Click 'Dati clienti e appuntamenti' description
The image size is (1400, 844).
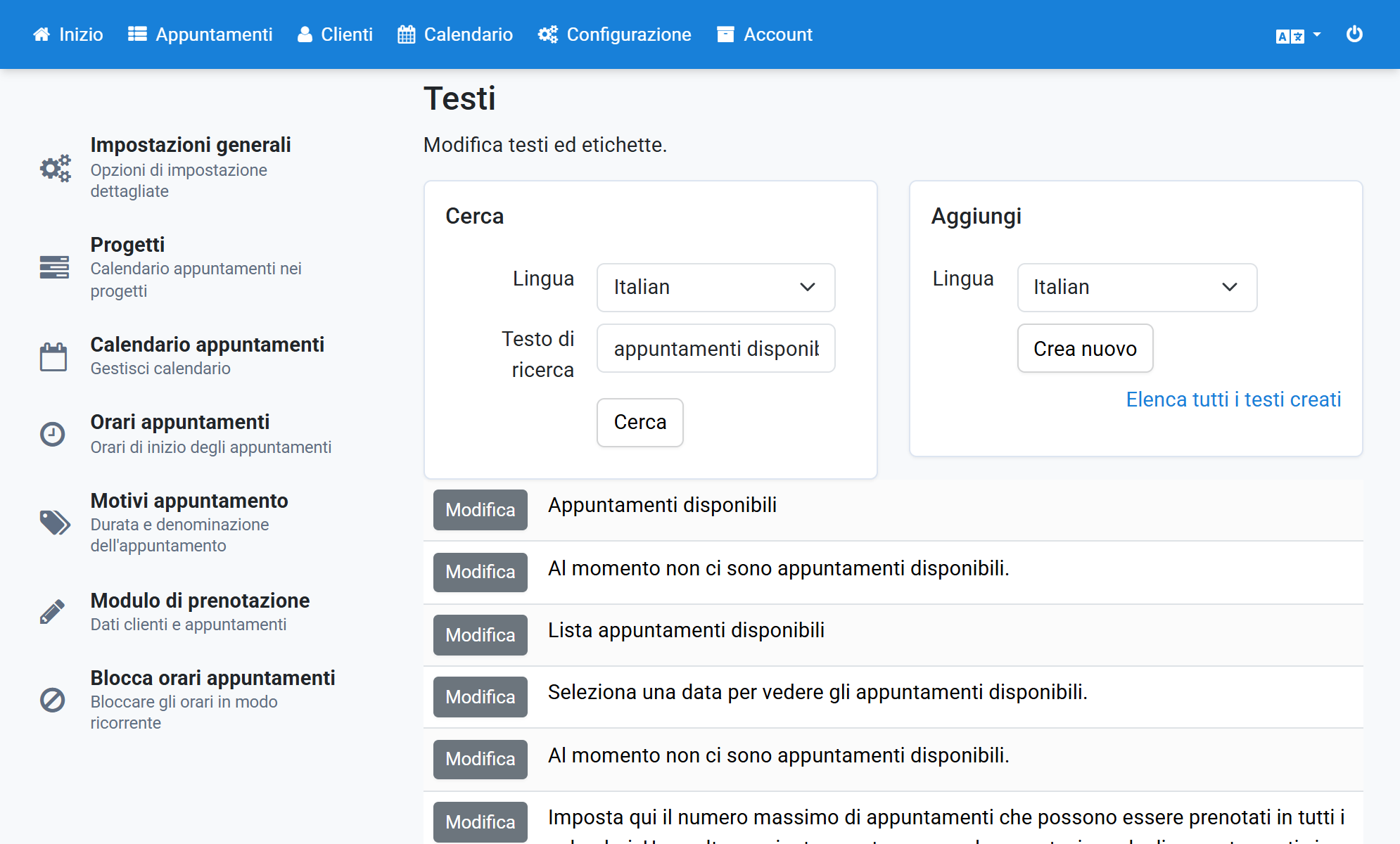pos(189,625)
